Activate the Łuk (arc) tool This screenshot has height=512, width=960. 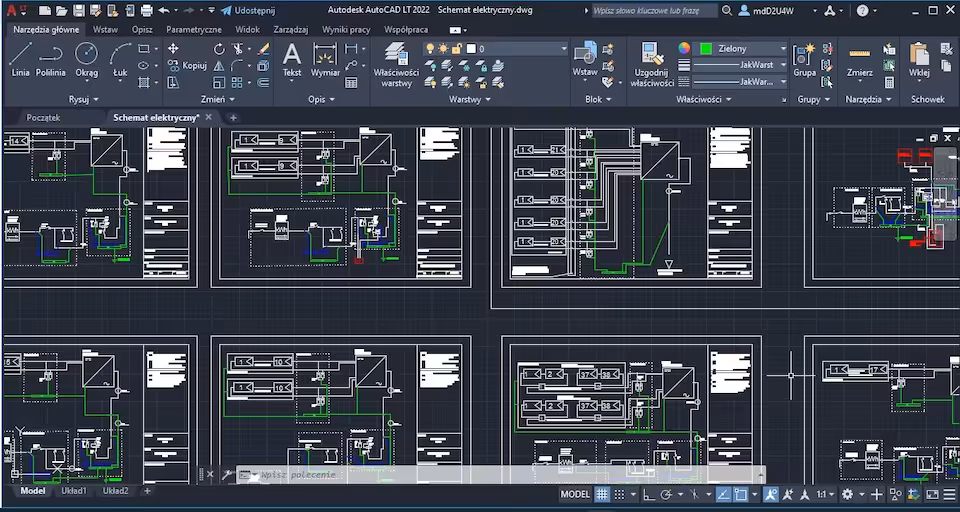point(121,60)
